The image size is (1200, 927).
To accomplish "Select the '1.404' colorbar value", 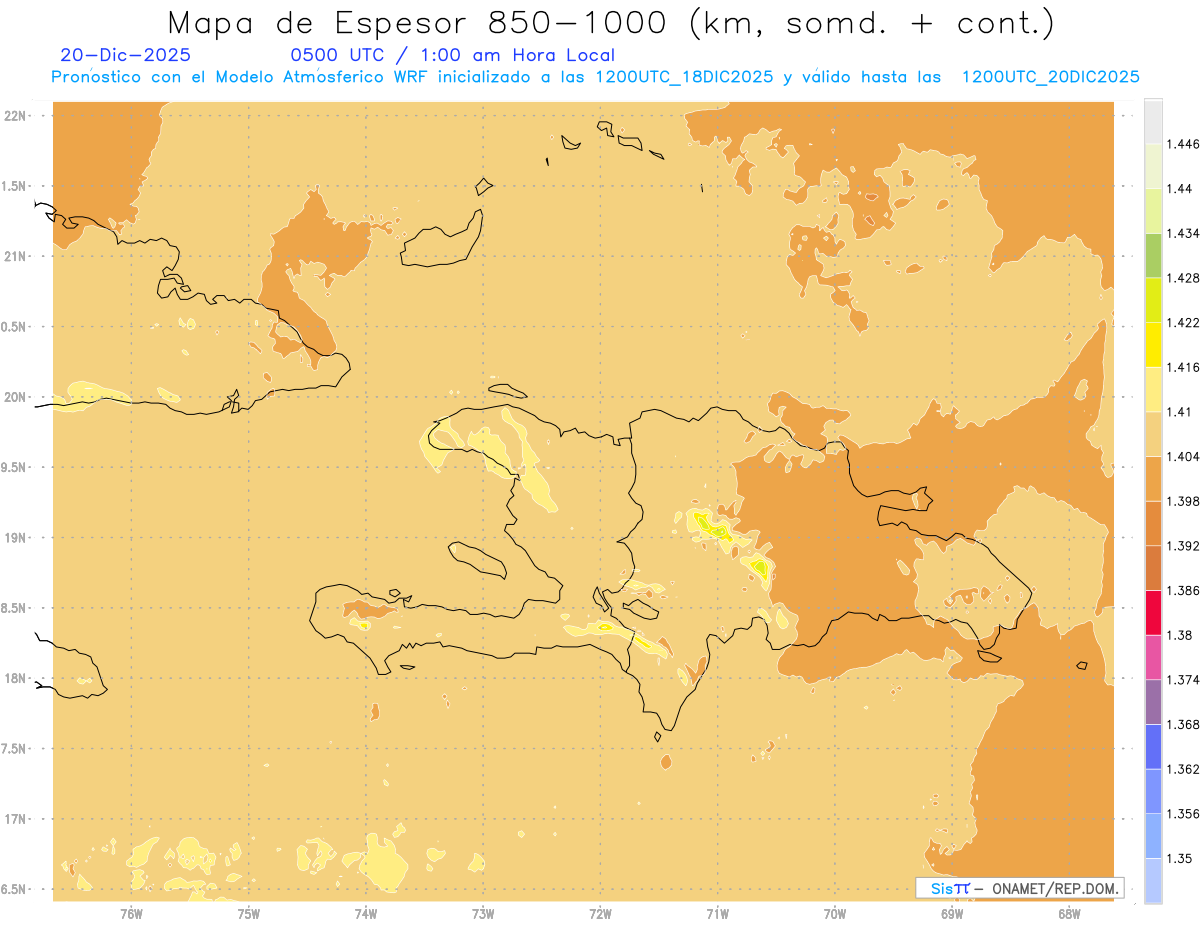I will pos(1183,457).
